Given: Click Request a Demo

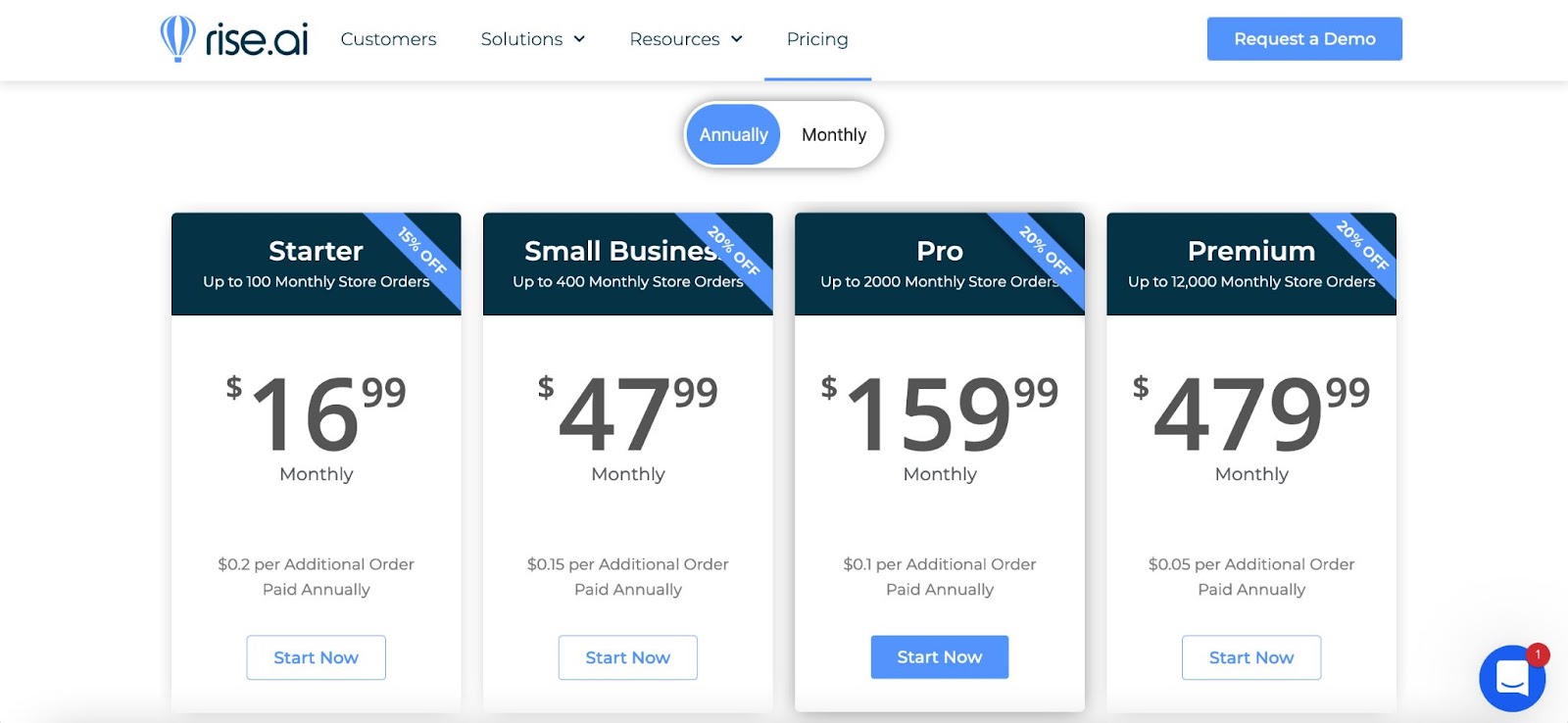Looking at the screenshot, I should pos(1303,38).
